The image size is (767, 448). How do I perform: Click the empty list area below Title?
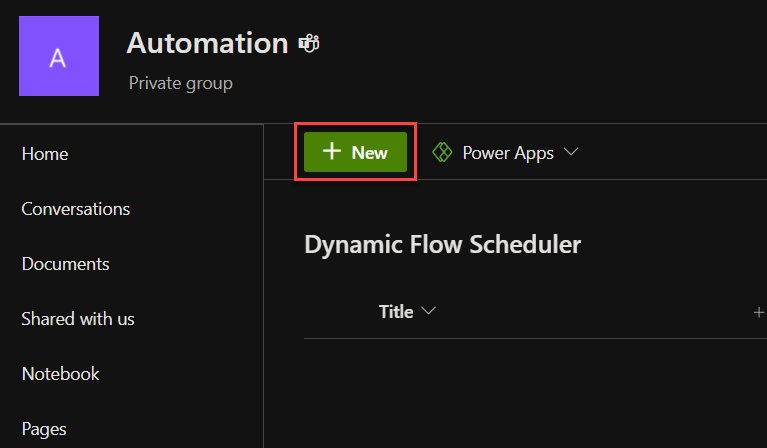pyautogui.click(x=535, y=391)
